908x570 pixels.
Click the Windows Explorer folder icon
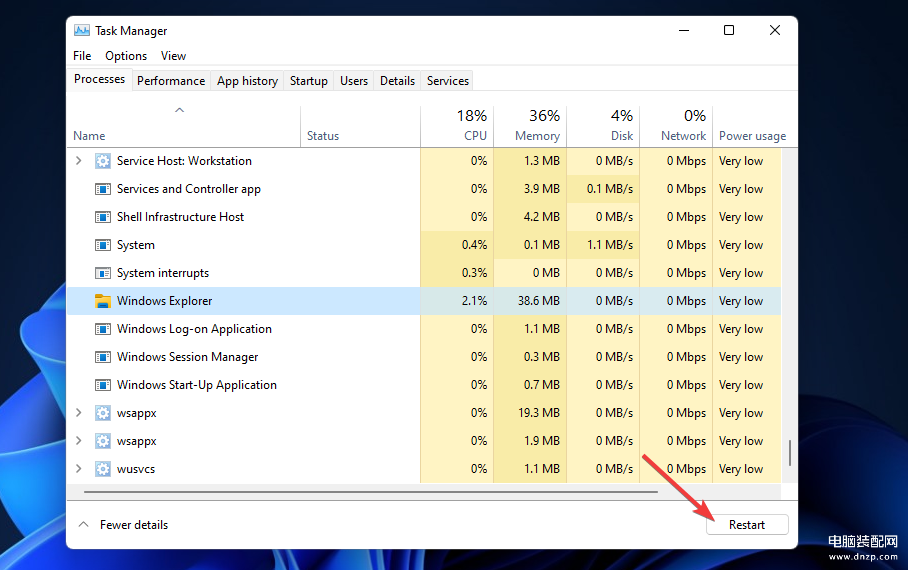[103, 301]
